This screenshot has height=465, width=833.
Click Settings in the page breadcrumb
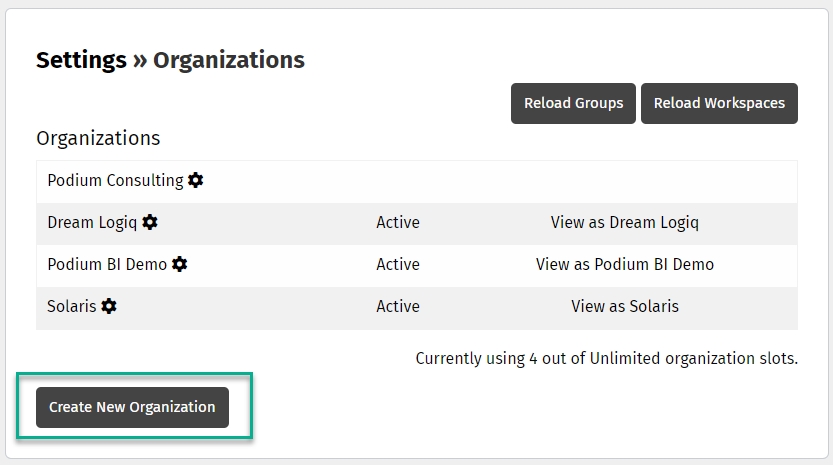coord(81,60)
